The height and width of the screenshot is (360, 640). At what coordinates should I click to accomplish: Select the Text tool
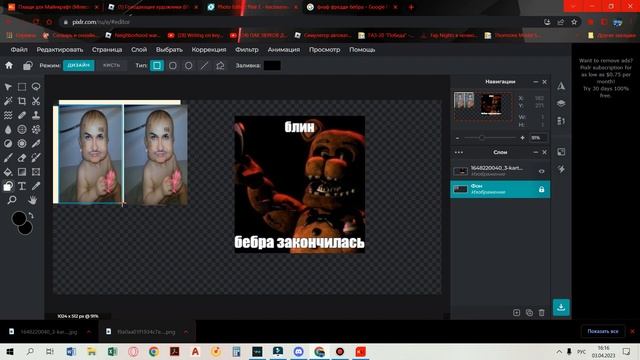coord(22,186)
